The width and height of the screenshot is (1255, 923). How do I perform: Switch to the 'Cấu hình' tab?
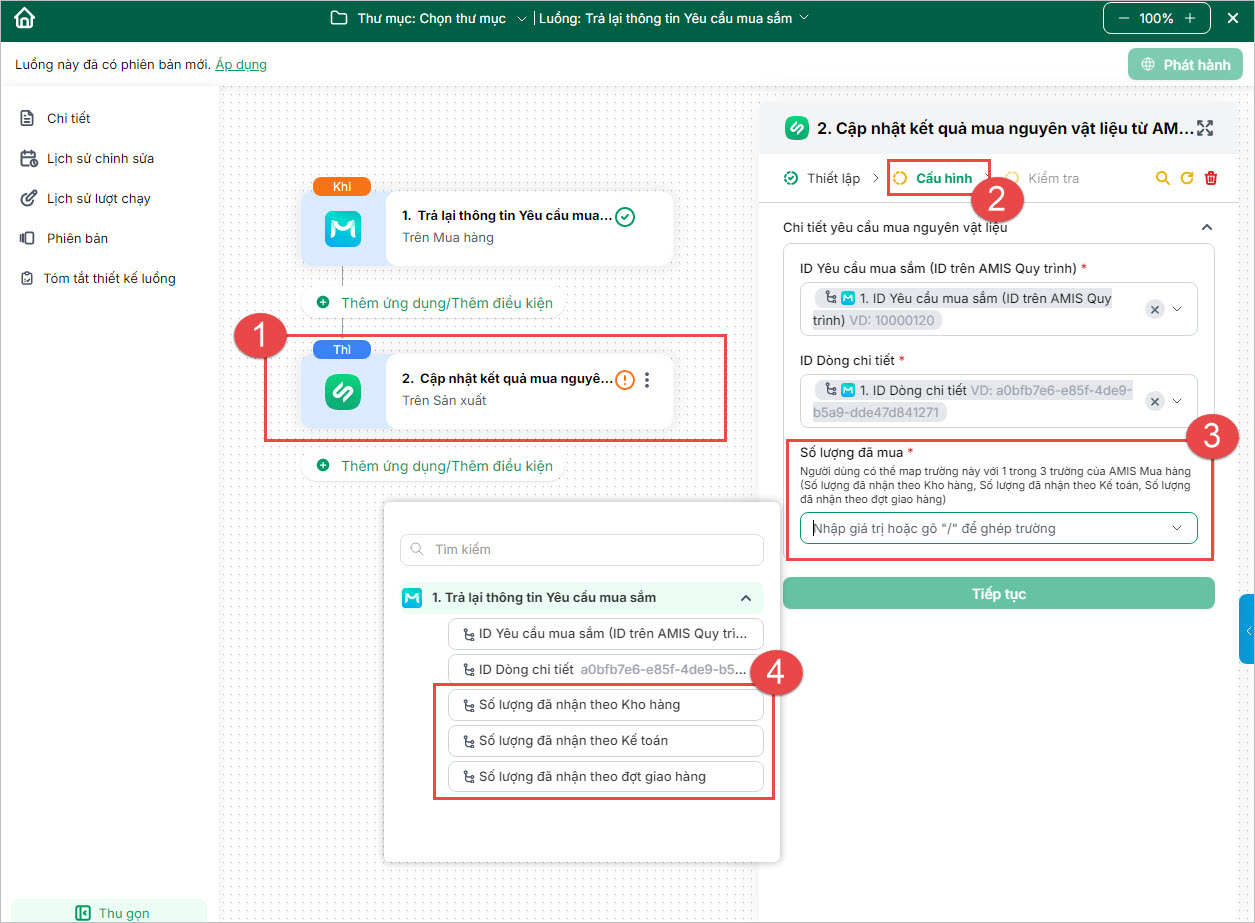[x=934, y=178]
